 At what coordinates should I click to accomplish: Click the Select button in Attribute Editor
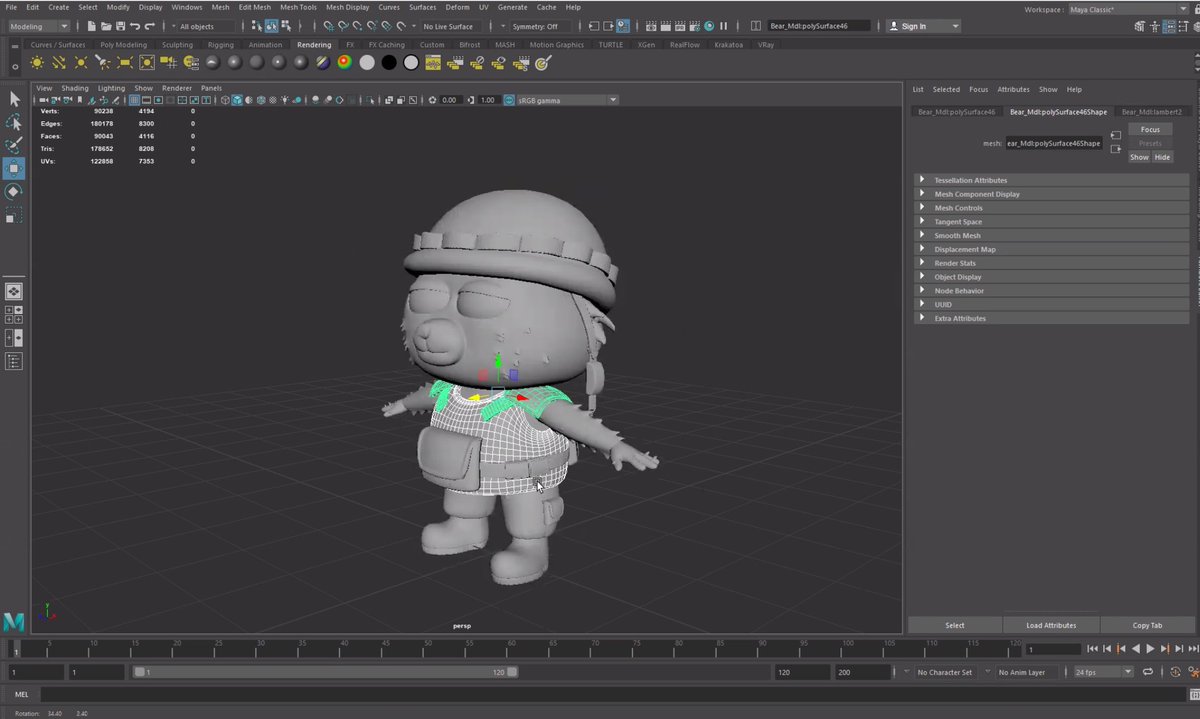click(955, 625)
